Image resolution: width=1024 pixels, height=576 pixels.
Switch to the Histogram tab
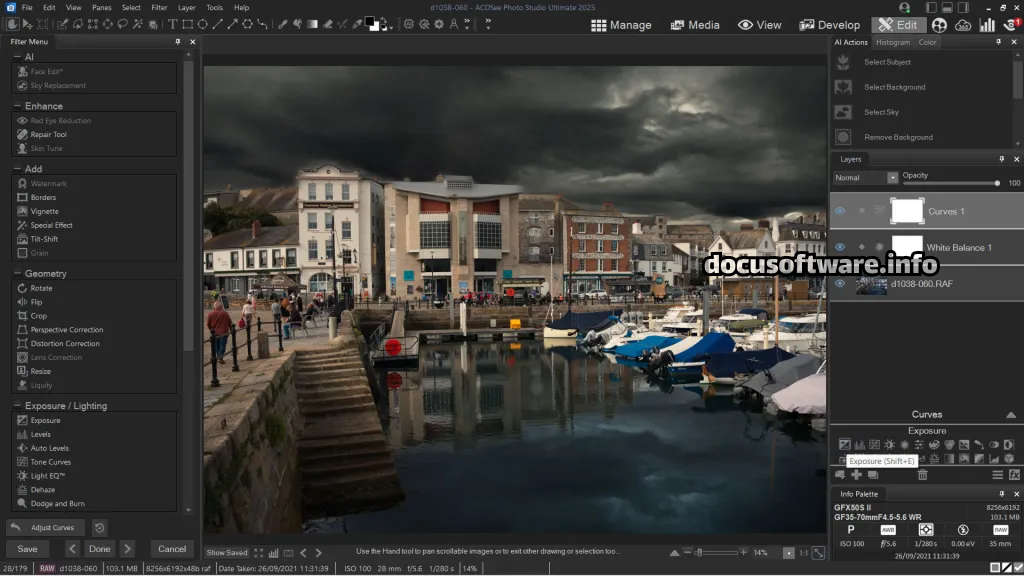coord(892,42)
